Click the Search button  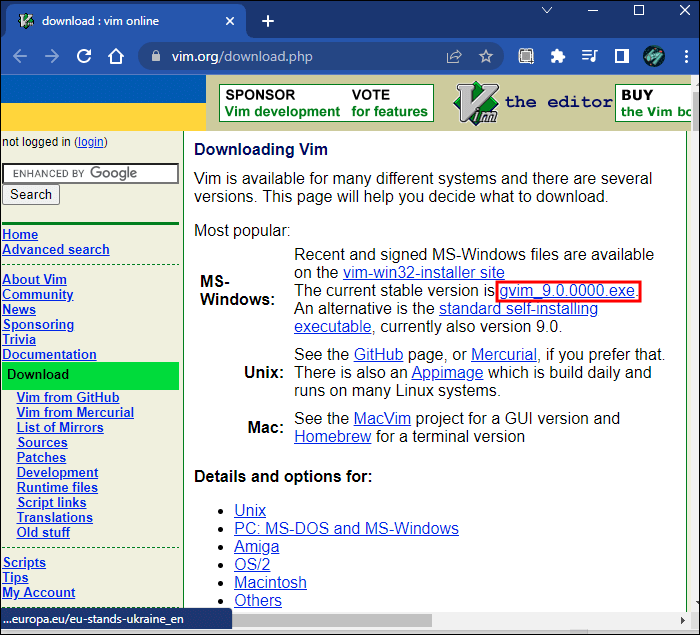31,195
